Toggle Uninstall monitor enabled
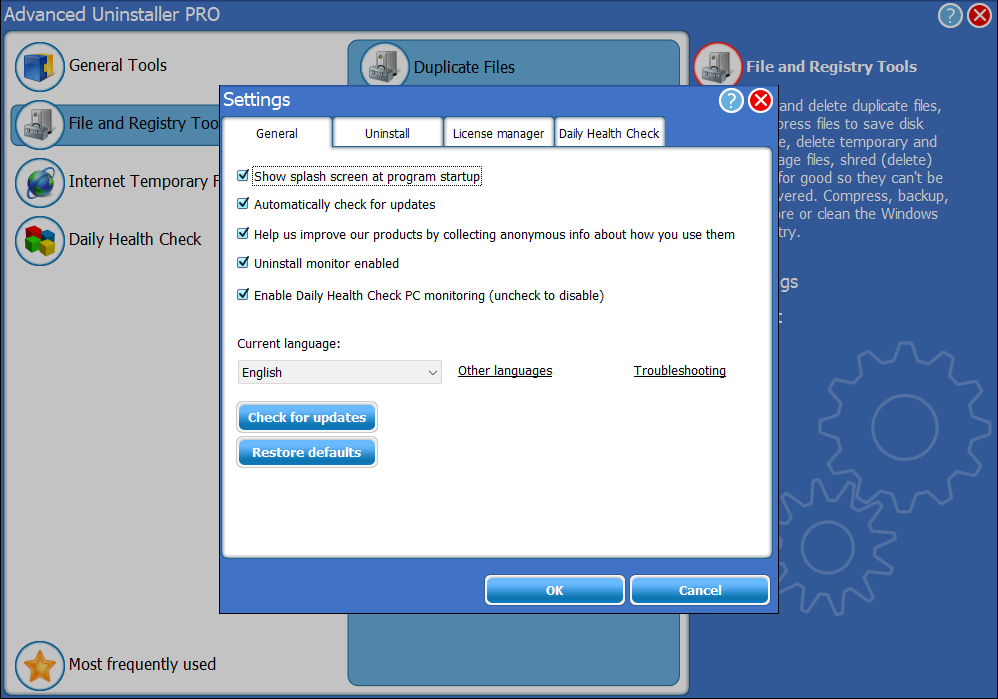This screenshot has height=699, width=998. 242,262
